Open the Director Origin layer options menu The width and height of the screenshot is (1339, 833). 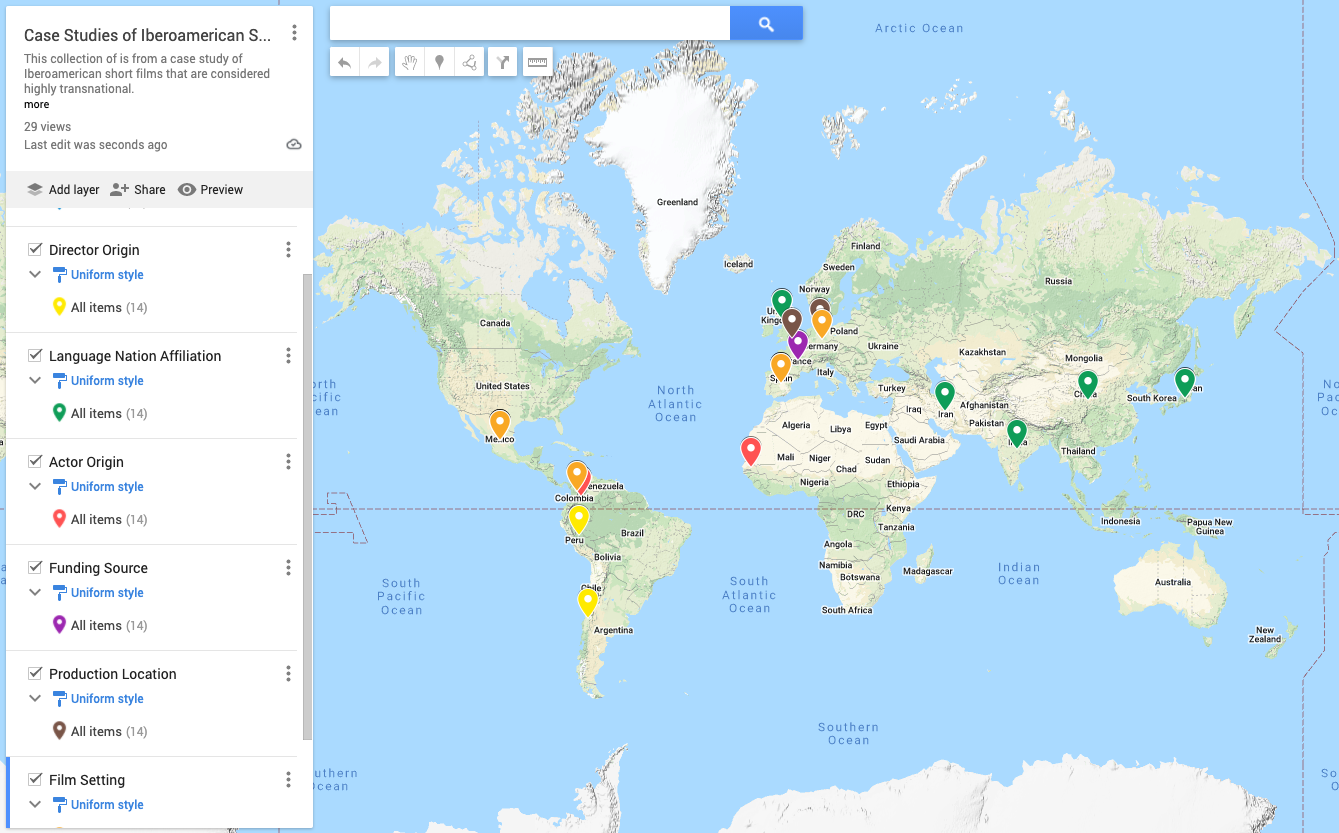tap(288, 250)
